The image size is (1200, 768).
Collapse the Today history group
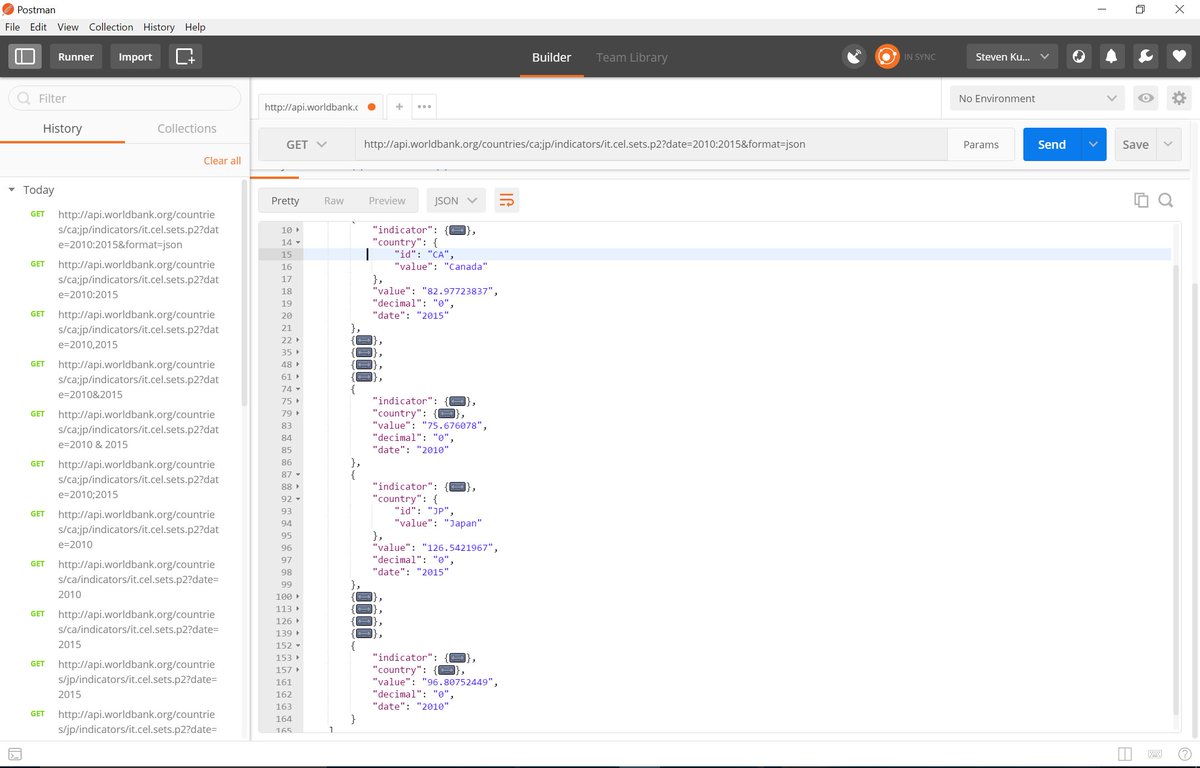(x=12, y=190)
